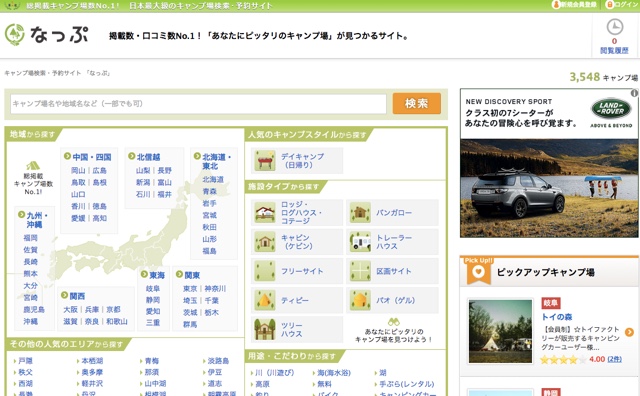The width and height of the screenshot is (640, 396).
Task: Click the campsite name search field
Action: coord(198,104)
